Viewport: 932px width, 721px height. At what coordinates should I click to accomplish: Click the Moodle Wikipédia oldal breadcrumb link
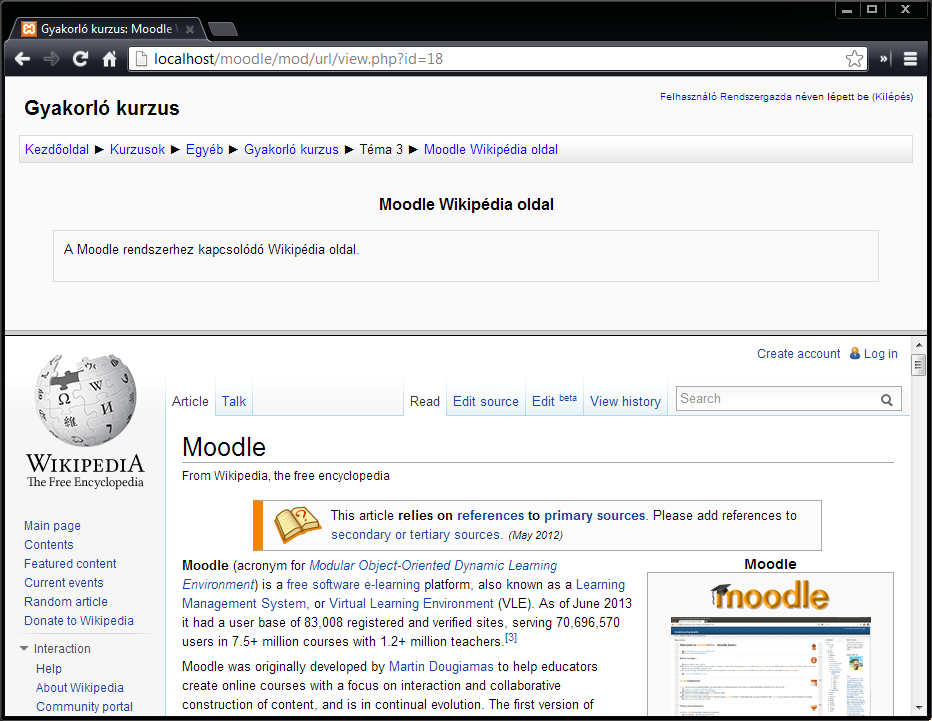(x=491, y=149)
